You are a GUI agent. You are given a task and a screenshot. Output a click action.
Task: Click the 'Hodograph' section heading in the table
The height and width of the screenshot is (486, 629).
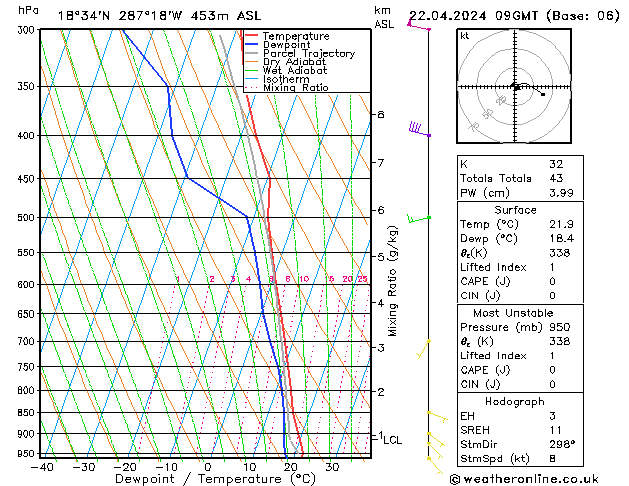516,401
